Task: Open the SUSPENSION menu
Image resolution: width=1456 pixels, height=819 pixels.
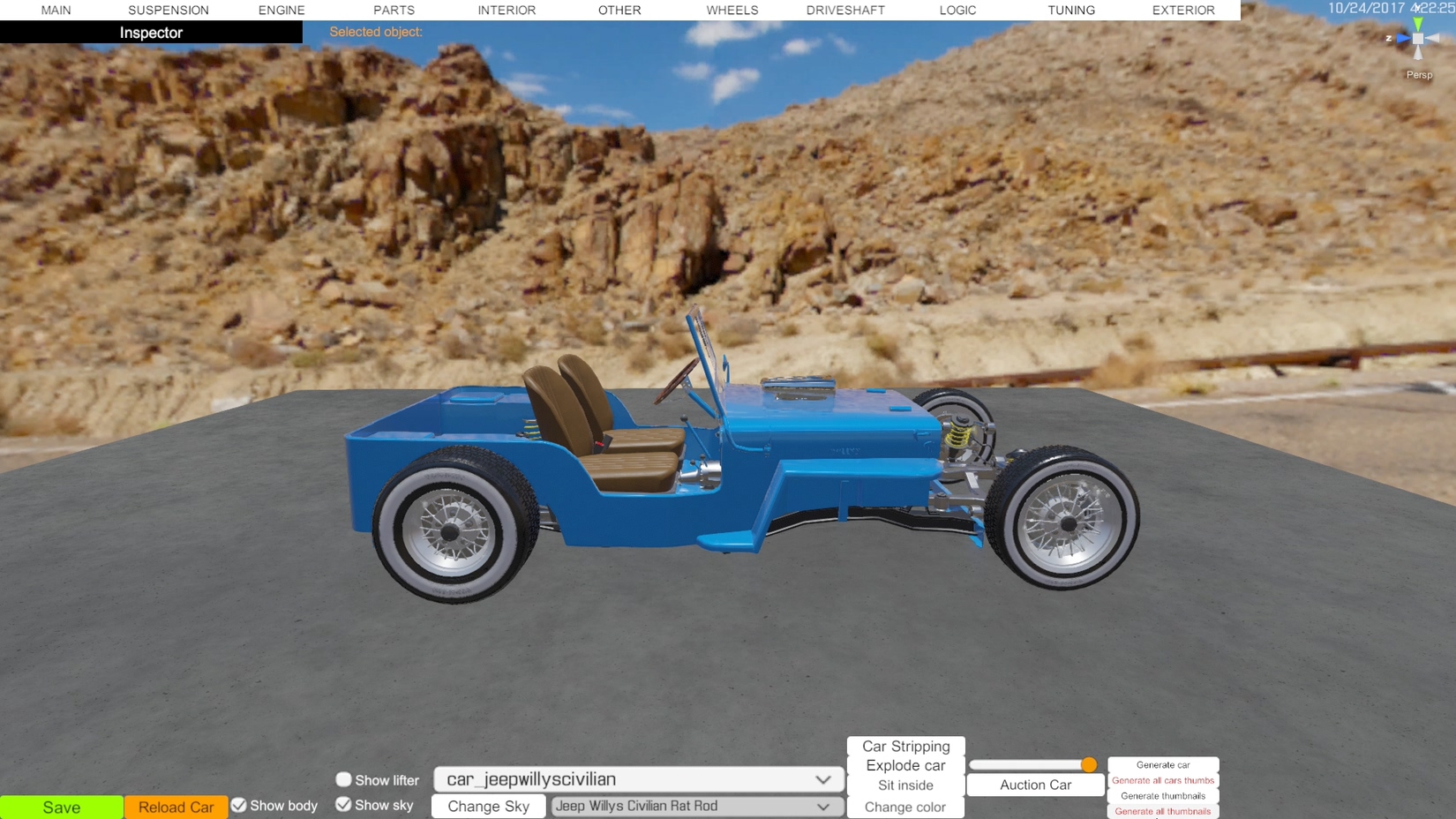Action: [x=169, y=11]
